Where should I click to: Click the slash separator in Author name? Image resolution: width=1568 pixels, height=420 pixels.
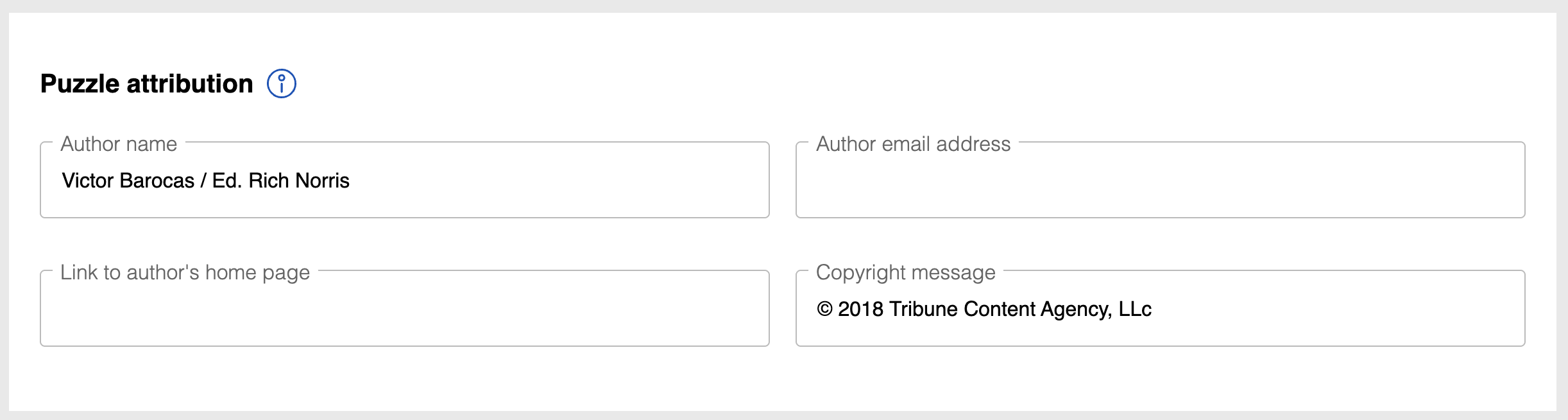[x=203, y=180]
